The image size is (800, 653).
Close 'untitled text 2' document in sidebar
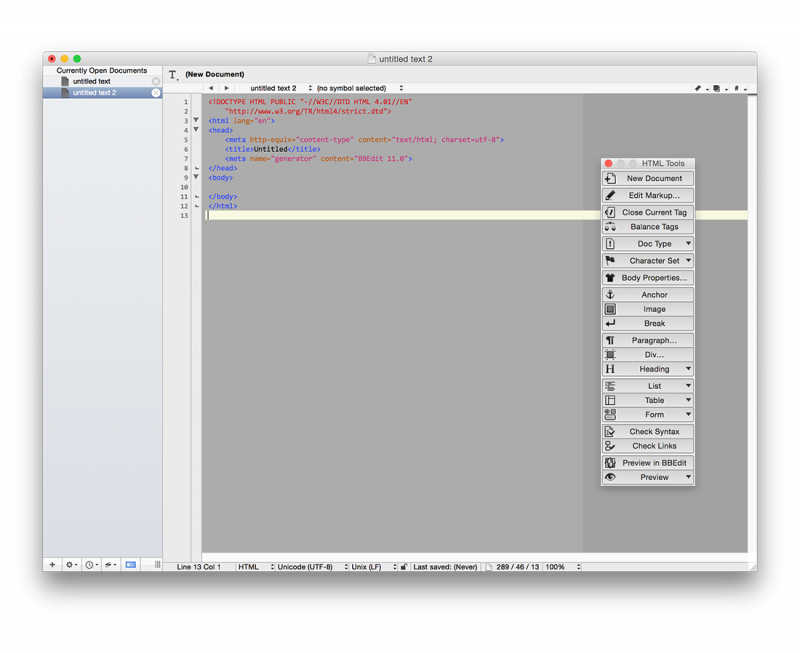(x=156, y=93)
